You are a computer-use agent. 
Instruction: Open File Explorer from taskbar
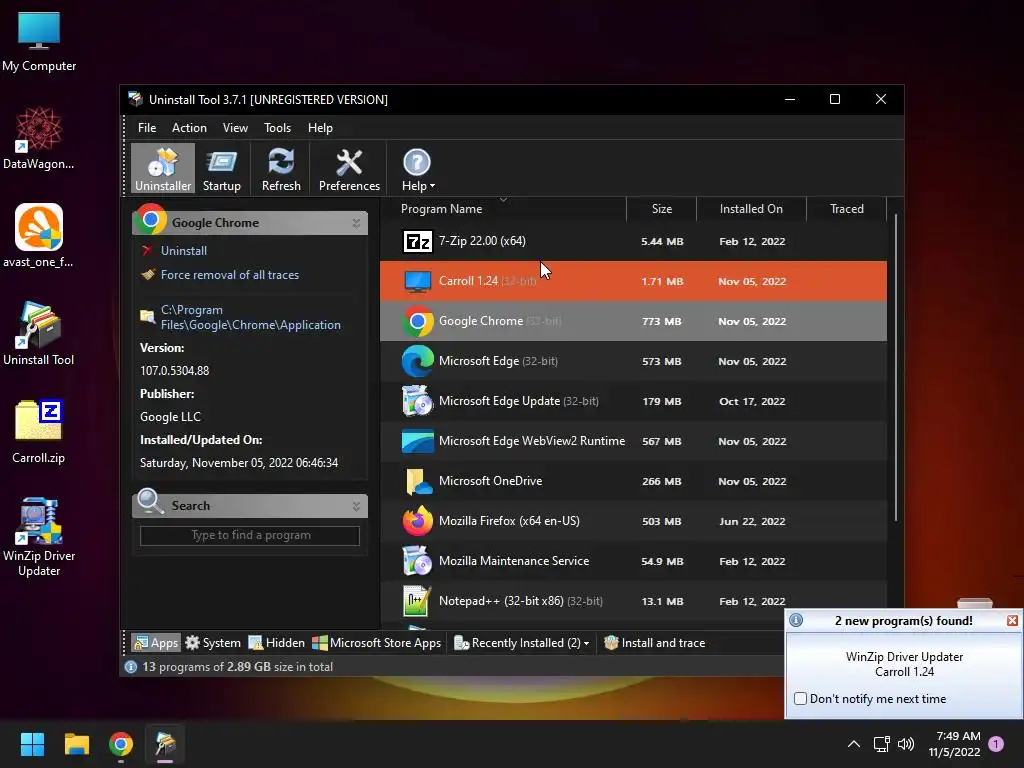(x=76, y=744)
